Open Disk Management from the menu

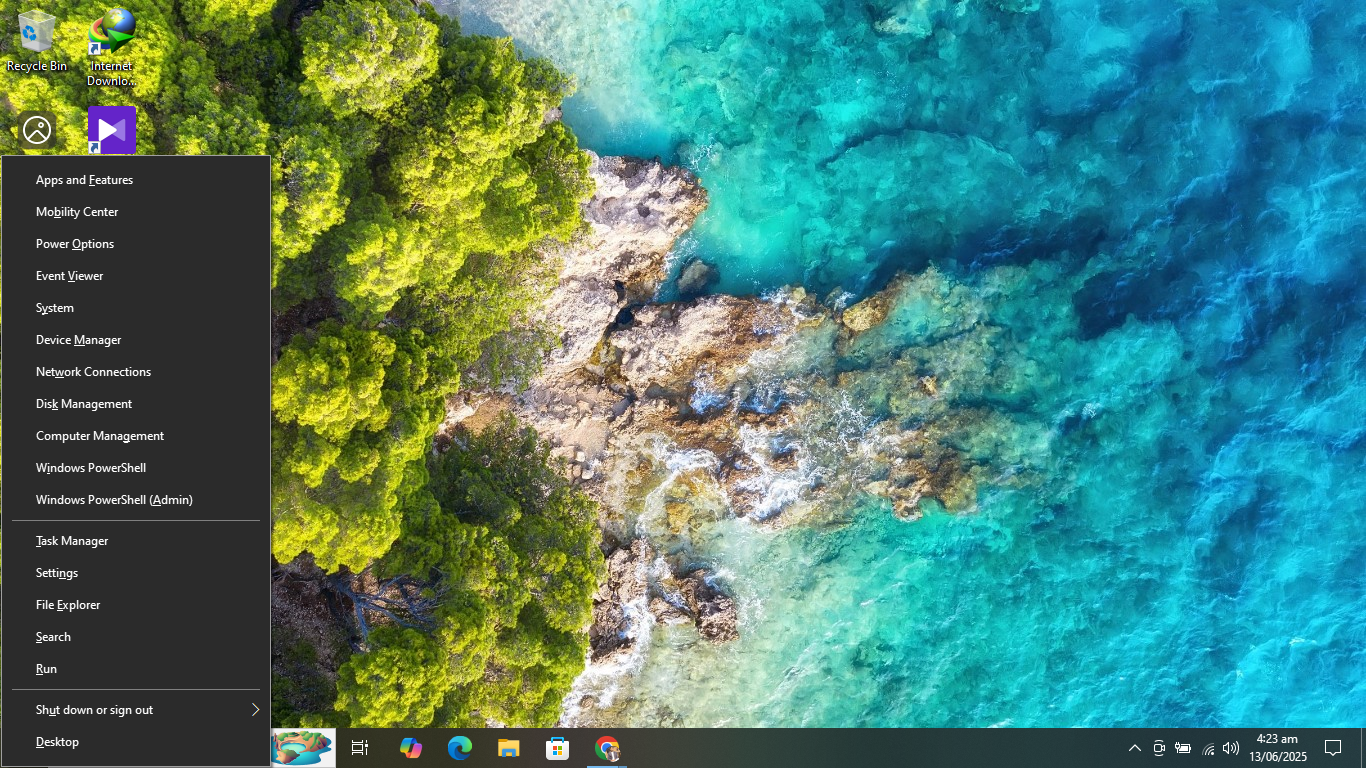point(84,404)
